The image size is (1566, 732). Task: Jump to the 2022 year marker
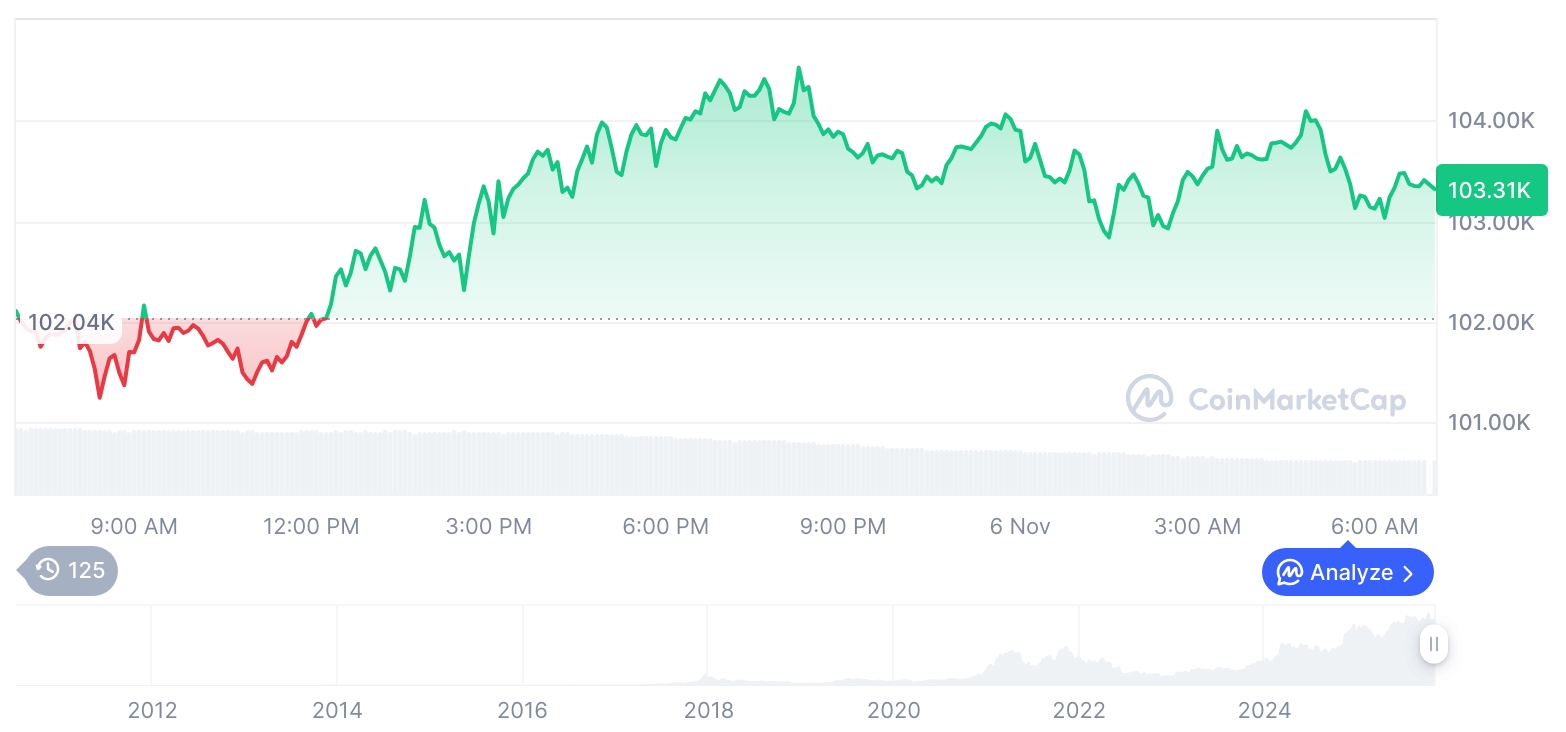[x=1079, y=711]
